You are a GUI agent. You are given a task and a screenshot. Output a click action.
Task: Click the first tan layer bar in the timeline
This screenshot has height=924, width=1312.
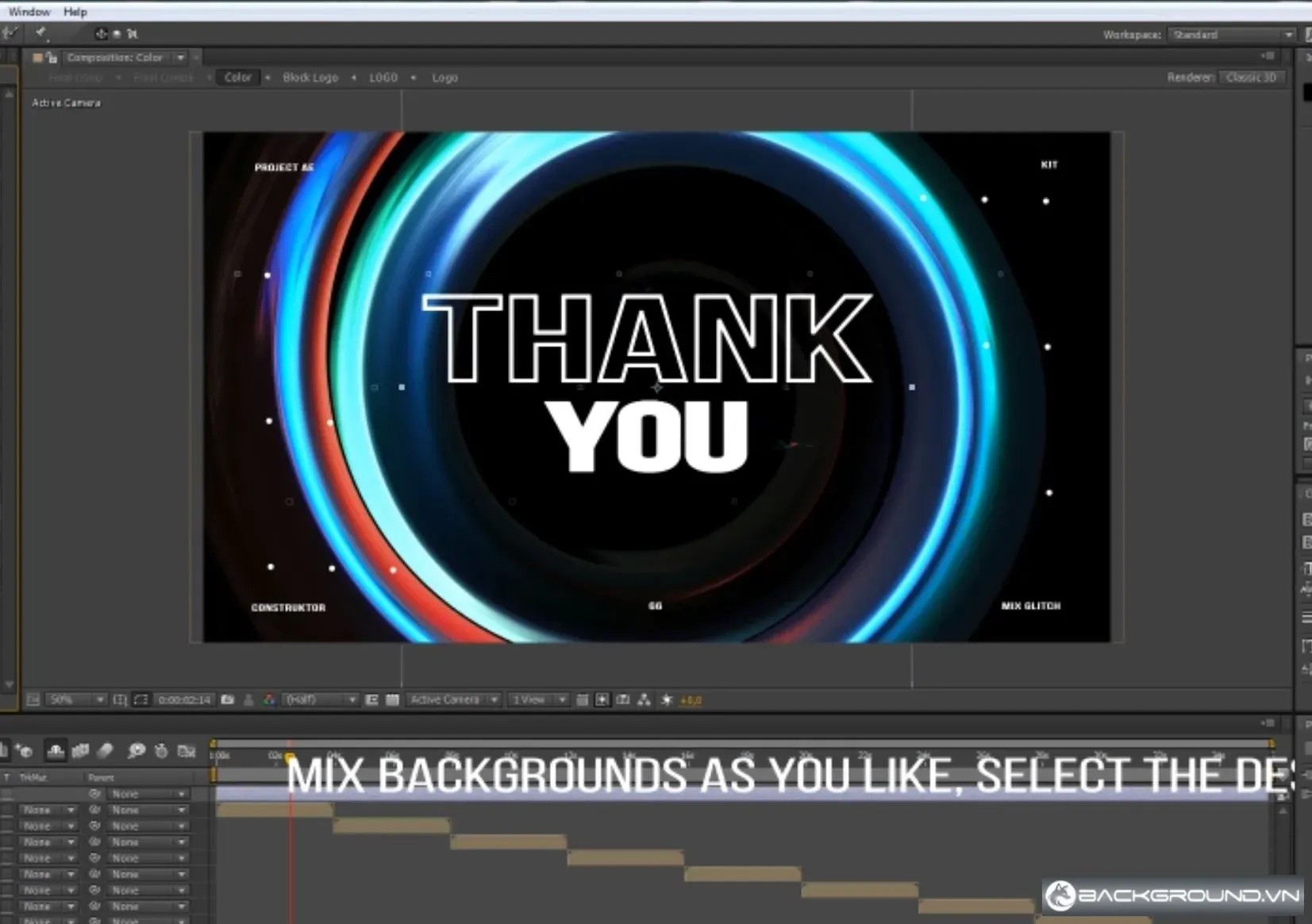[275, 810]
